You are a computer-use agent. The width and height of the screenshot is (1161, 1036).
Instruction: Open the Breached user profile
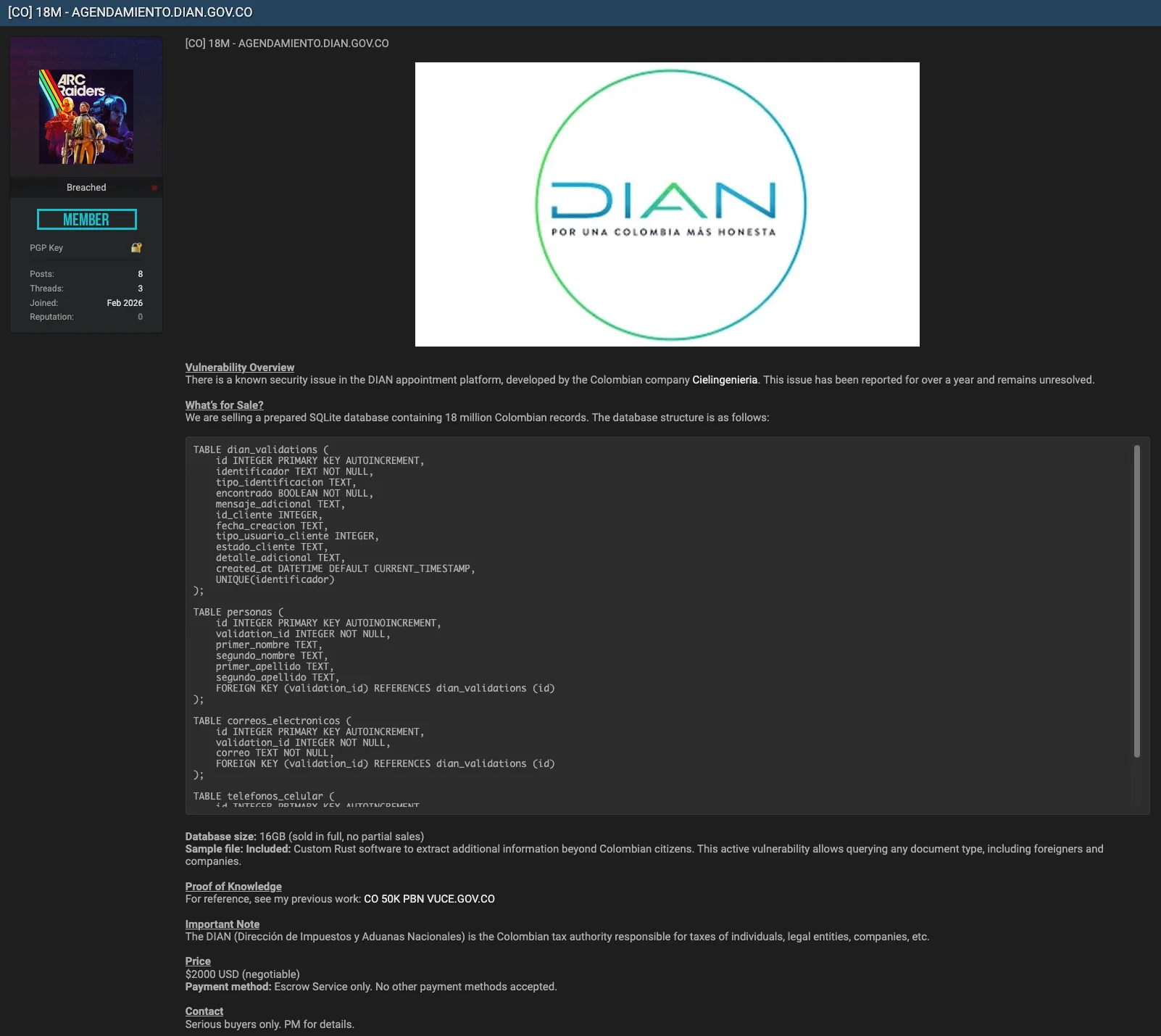click(x=86, y=188)
